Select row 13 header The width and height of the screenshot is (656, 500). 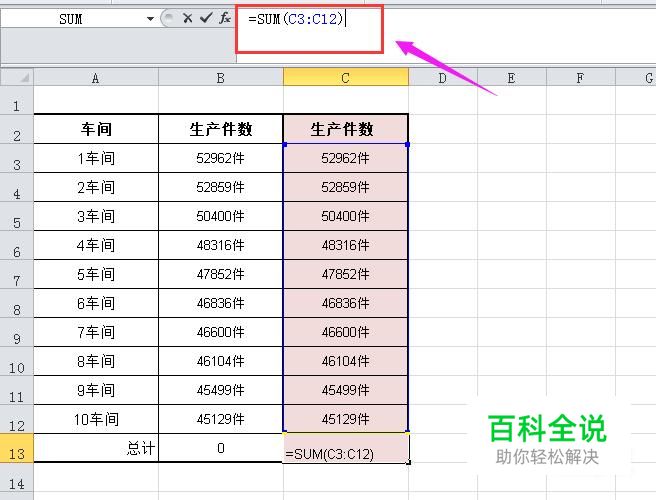pyautogui.click(x=17, y=448)
